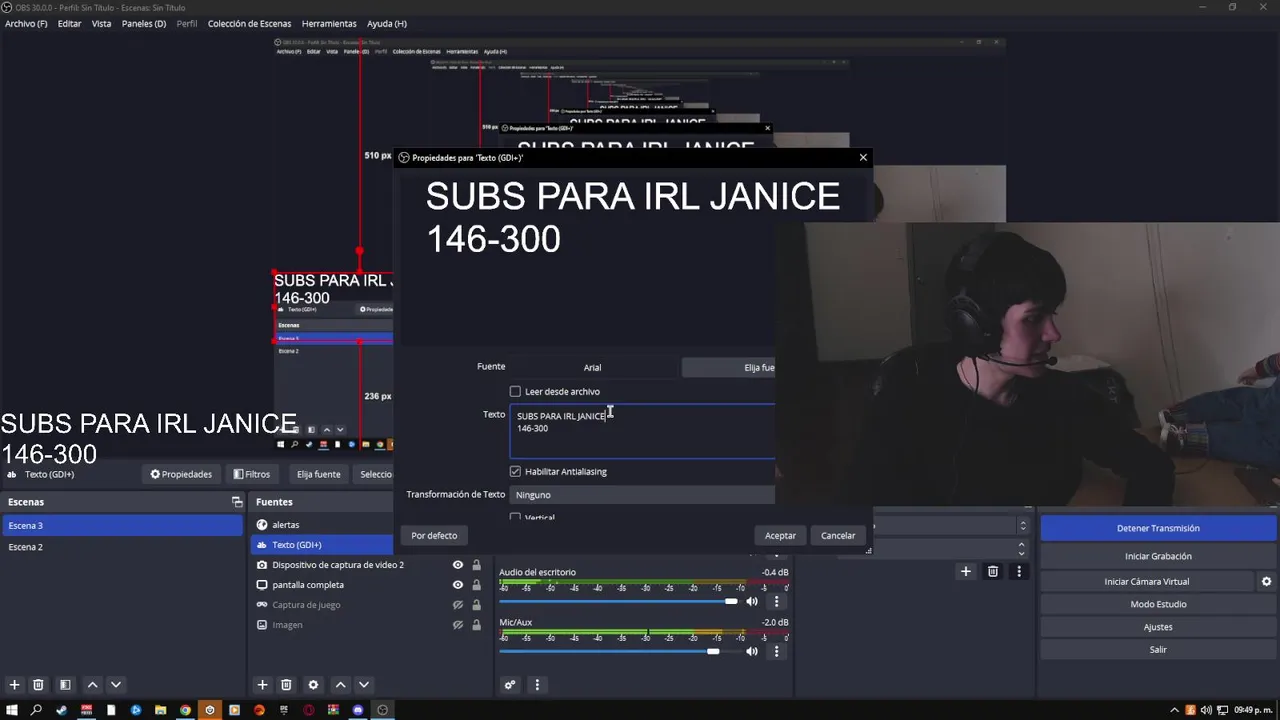This screenshot has width=1280, height=720.
Task: Move selected scene down arrow
Action: [116, 685]
